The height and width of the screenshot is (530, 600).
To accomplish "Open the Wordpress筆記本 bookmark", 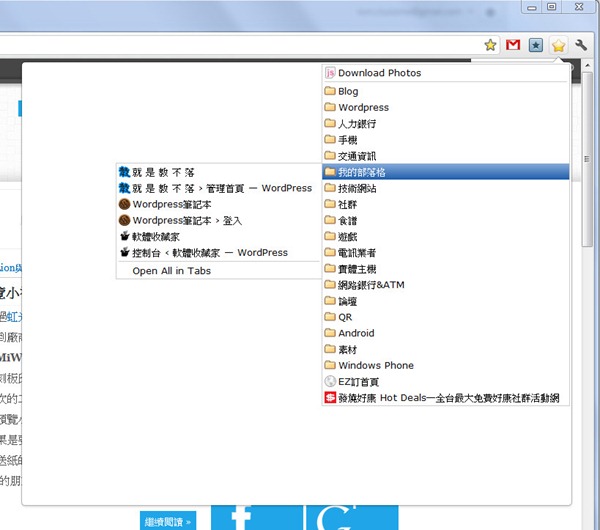I will click(x=218, y=204).
